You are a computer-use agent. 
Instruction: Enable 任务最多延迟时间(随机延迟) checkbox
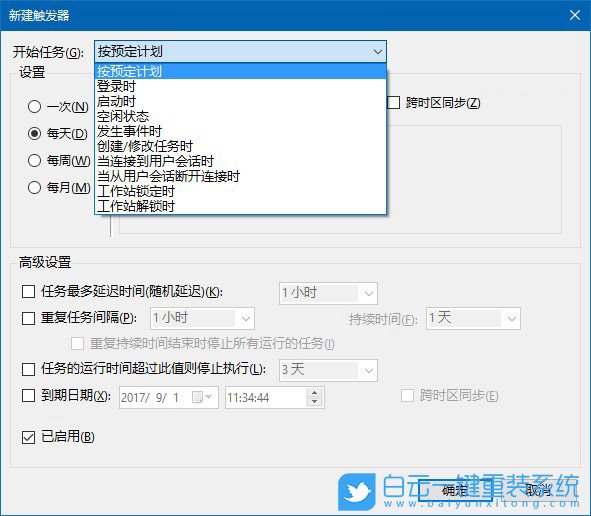(x=29, y=292)
